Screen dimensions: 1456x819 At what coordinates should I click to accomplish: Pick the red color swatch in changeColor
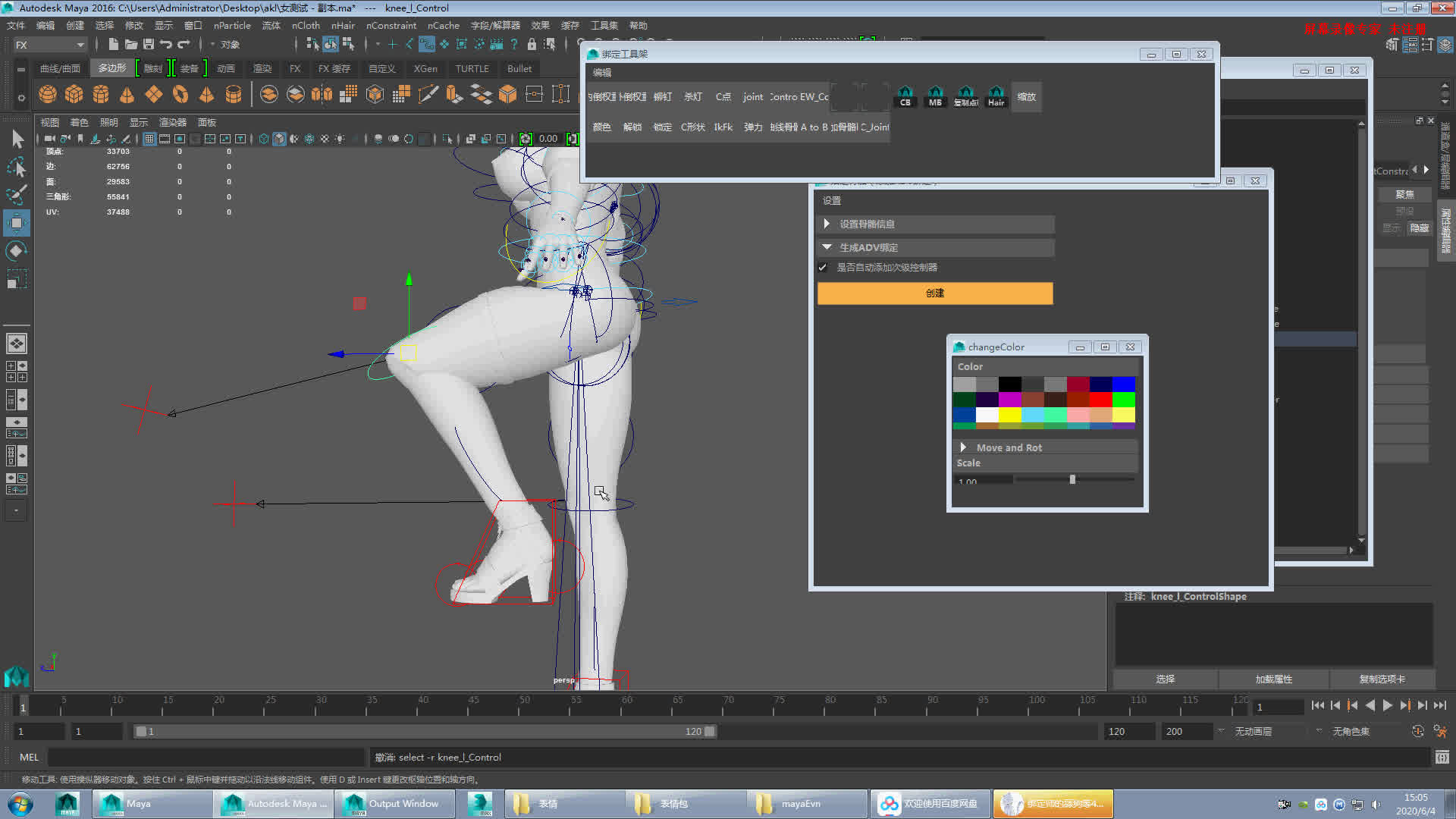tap(1101, 400)
